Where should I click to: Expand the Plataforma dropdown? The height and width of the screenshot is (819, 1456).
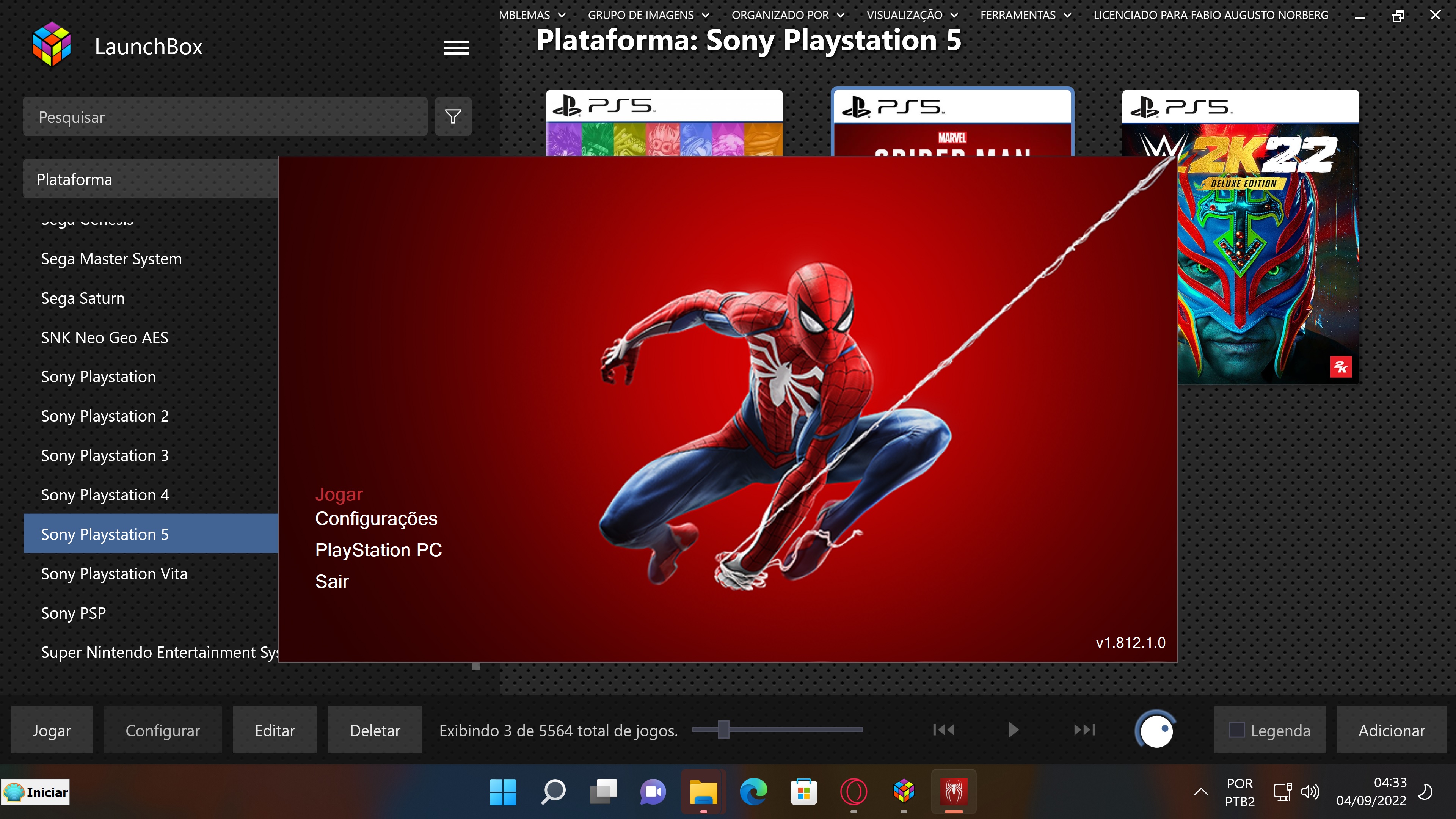point(151,179)
